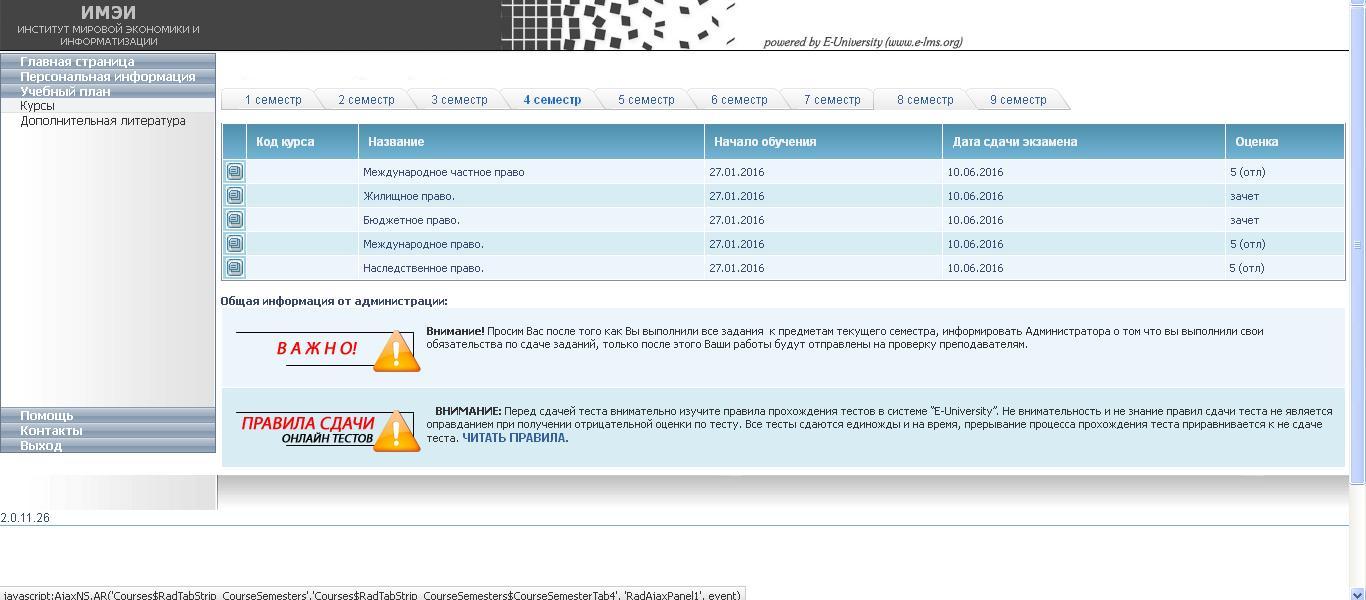
Task: Expand the Учебный план sidebar section
Action: 66,91
